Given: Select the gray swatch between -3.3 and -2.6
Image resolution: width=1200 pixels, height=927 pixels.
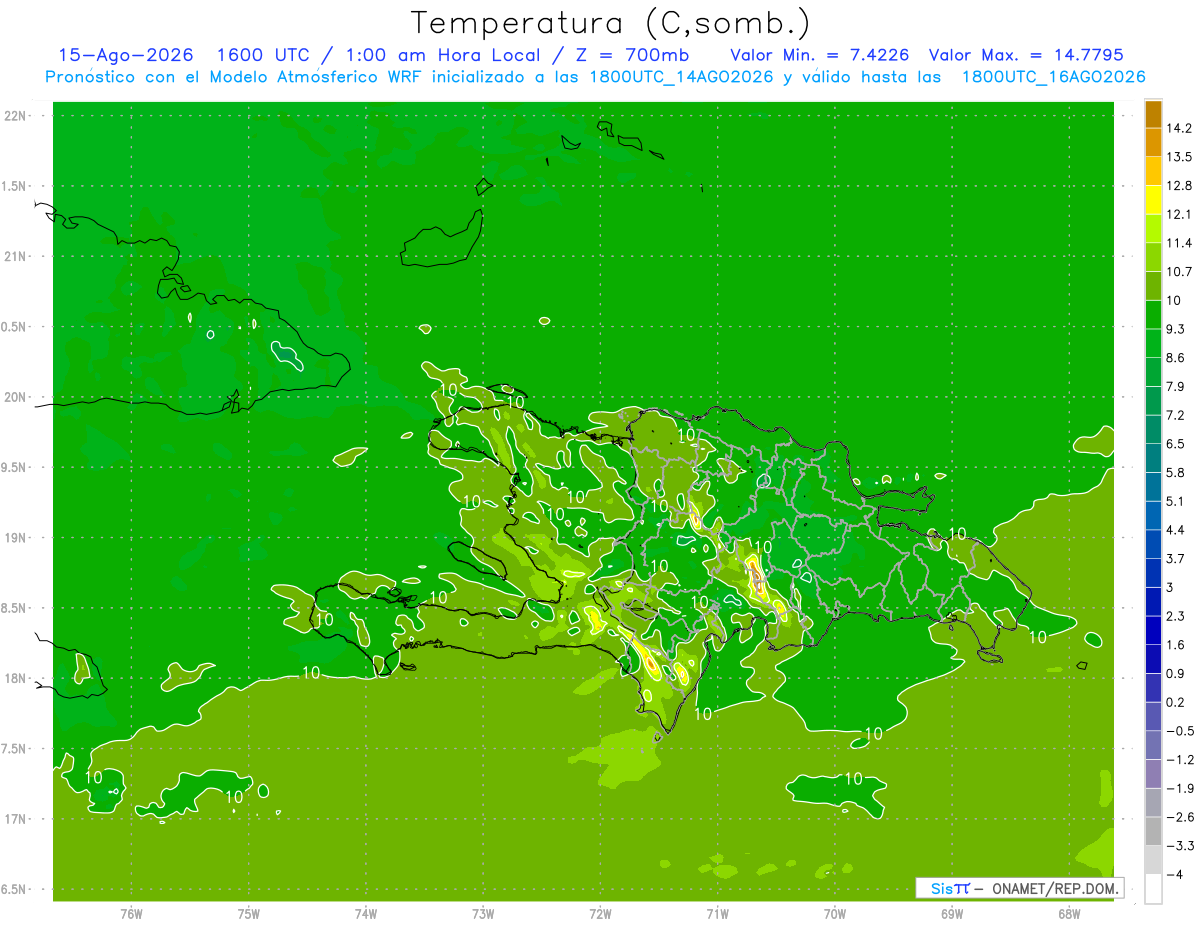Looking at the screenshot, I should click(x=1153, y=831).
